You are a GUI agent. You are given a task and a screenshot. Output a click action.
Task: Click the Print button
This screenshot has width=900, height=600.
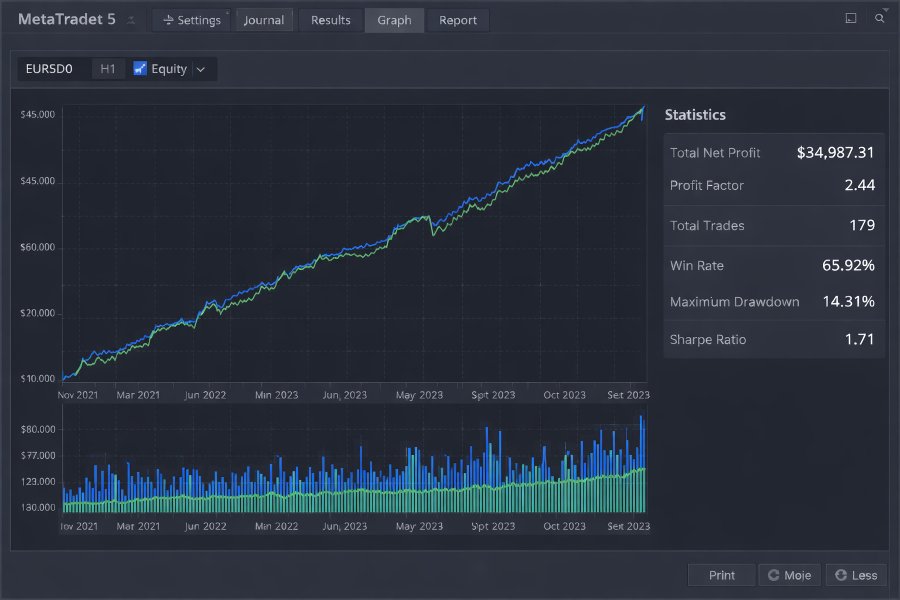(x=720, y=574)
